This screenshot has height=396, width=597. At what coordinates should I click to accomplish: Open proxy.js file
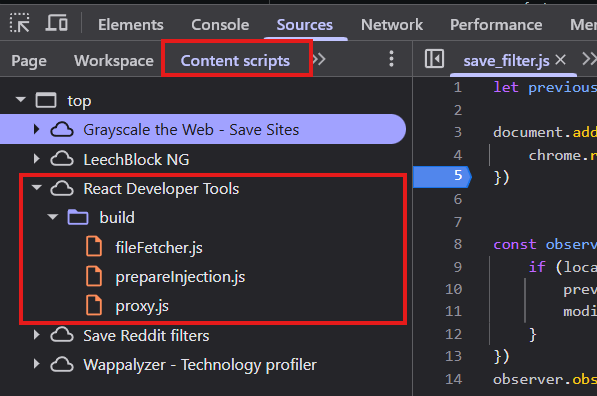[142, 306]
